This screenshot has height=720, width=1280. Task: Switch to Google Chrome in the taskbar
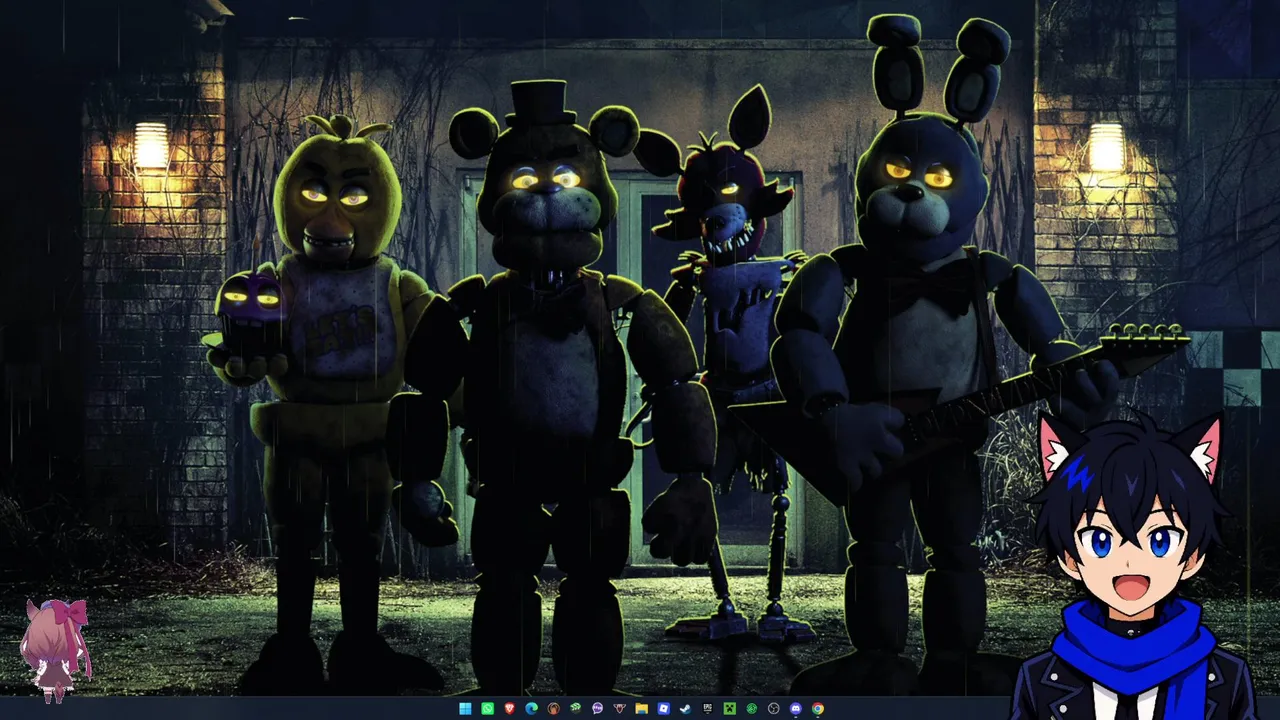[817, 709]
